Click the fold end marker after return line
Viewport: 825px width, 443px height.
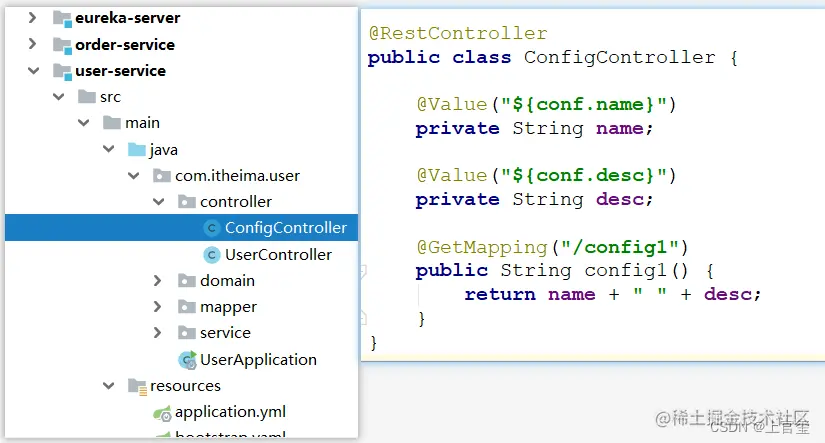[363, 317]
